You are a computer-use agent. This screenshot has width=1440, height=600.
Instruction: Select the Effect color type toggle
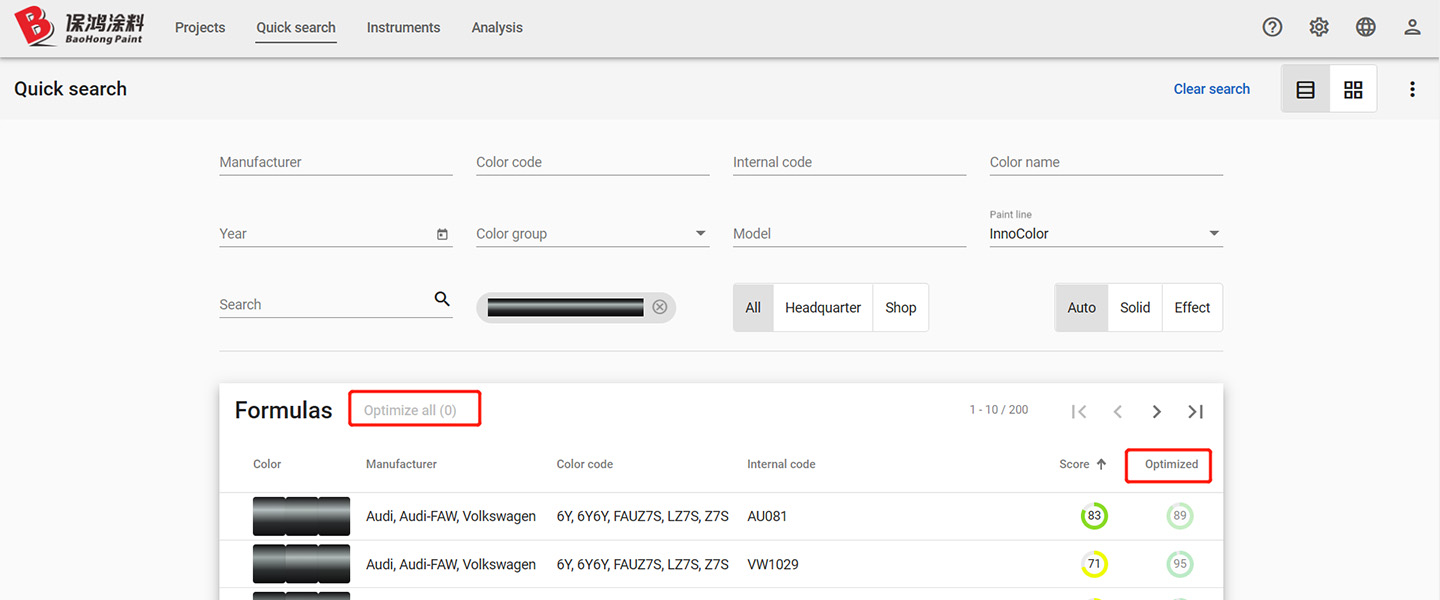[x=1192, y=307]
